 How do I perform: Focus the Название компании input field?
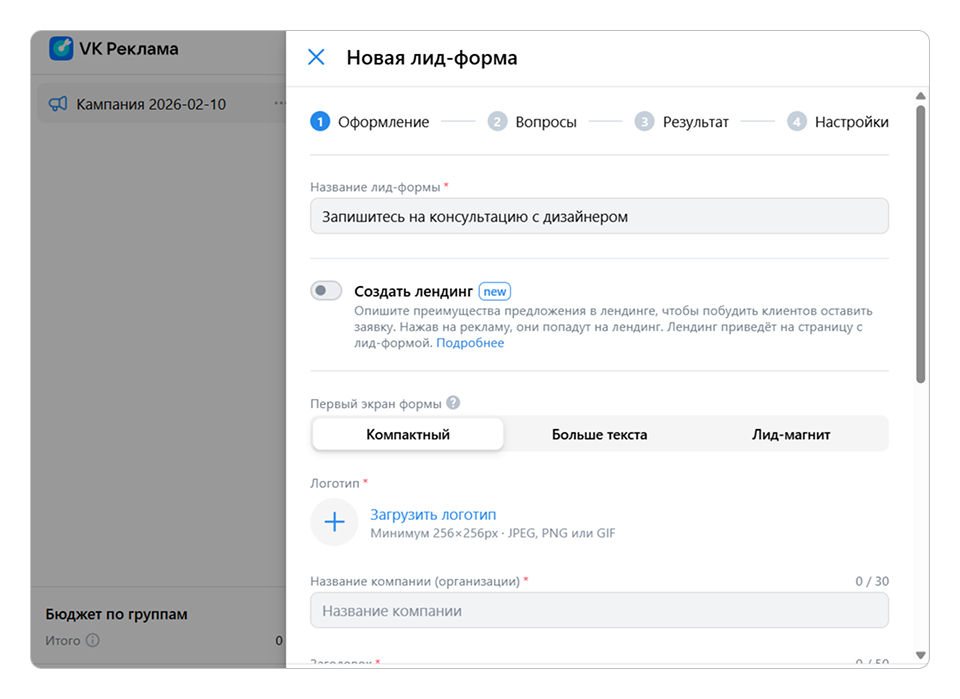coord(599,611)
